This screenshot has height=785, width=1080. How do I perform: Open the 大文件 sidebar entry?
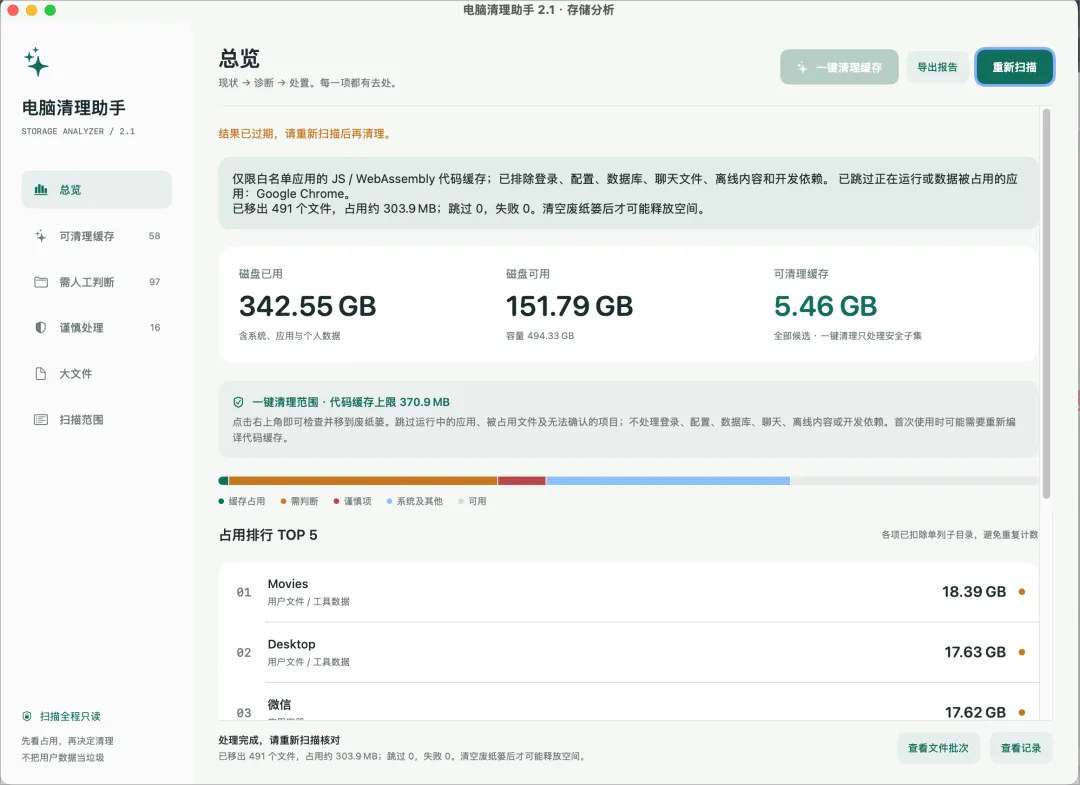96,374
